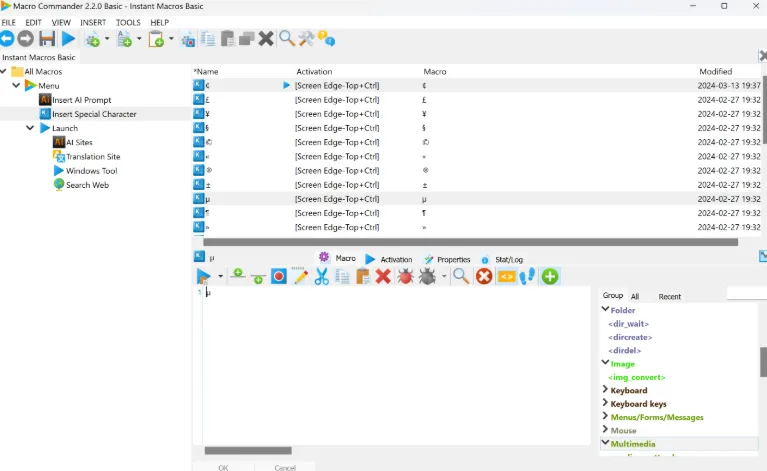Click the red bug debug icon
The image size is (767, 471).
click(405, 277)
